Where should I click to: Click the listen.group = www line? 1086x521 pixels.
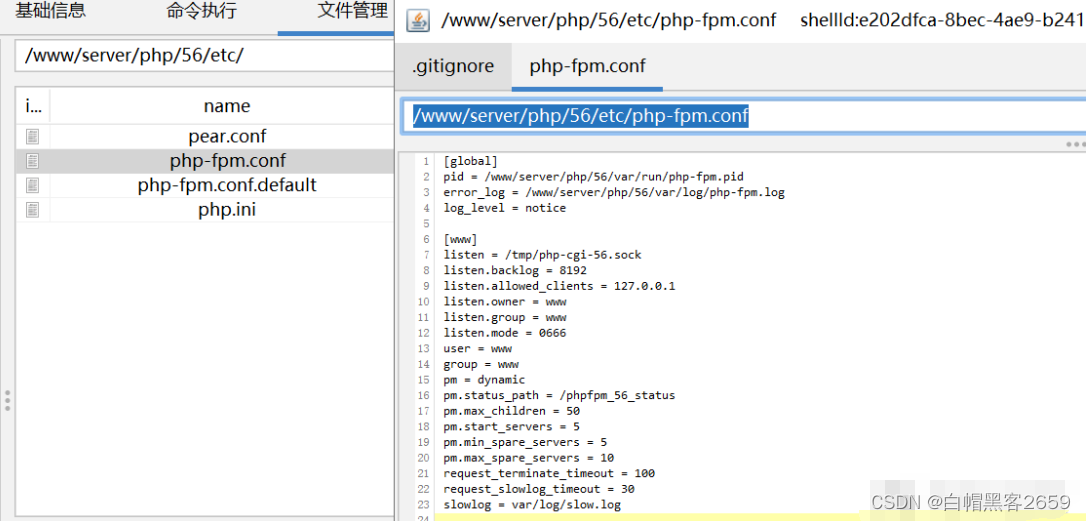click(504, 317)
